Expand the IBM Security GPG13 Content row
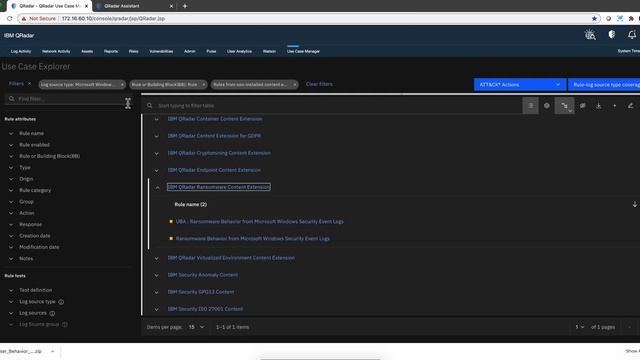640x360 pixels. [157, 292]
